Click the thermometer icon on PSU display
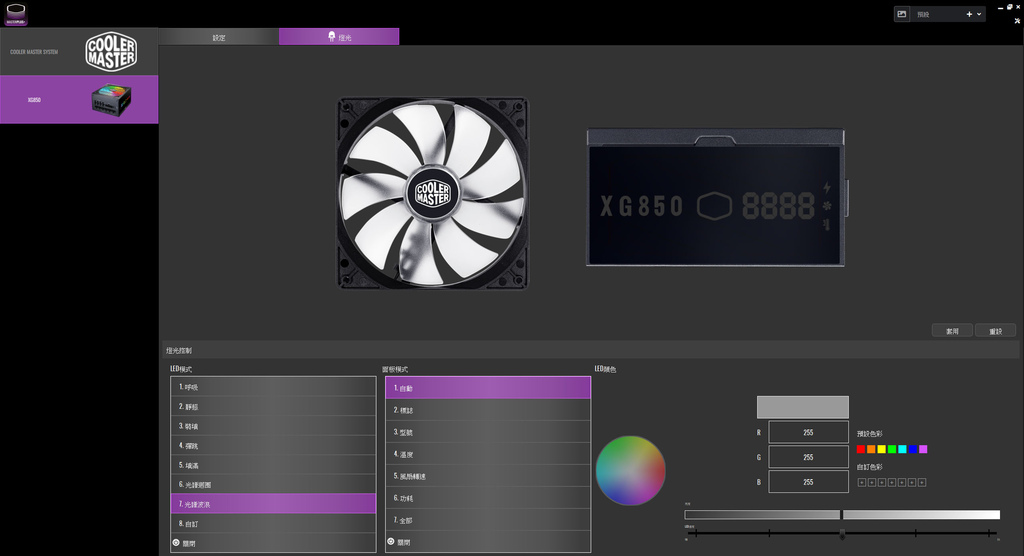The image size is (1024, 556). point(827,224)
